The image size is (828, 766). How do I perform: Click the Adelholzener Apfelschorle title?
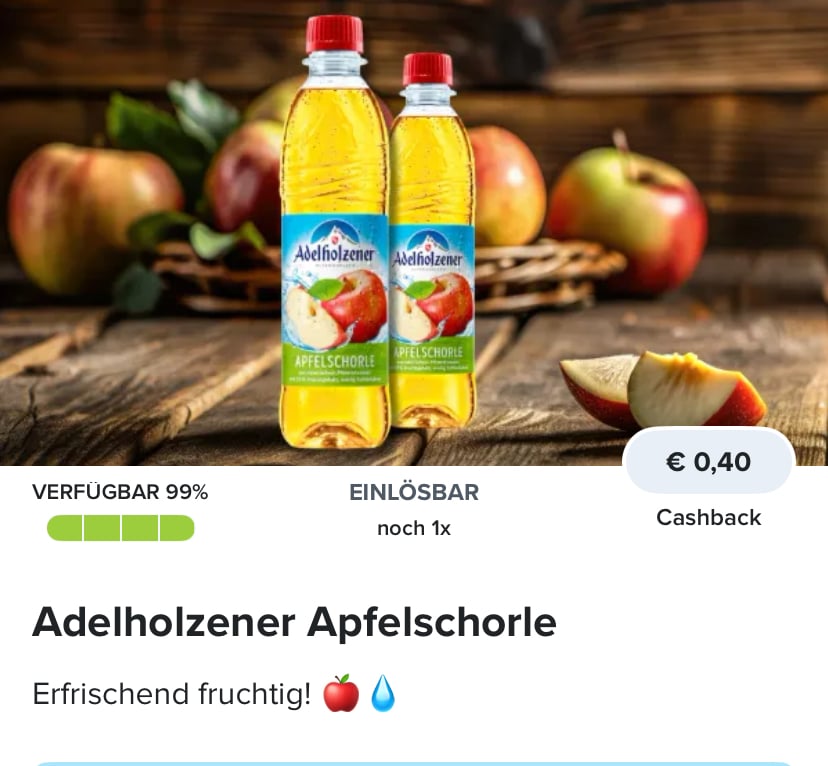[294, 623]
